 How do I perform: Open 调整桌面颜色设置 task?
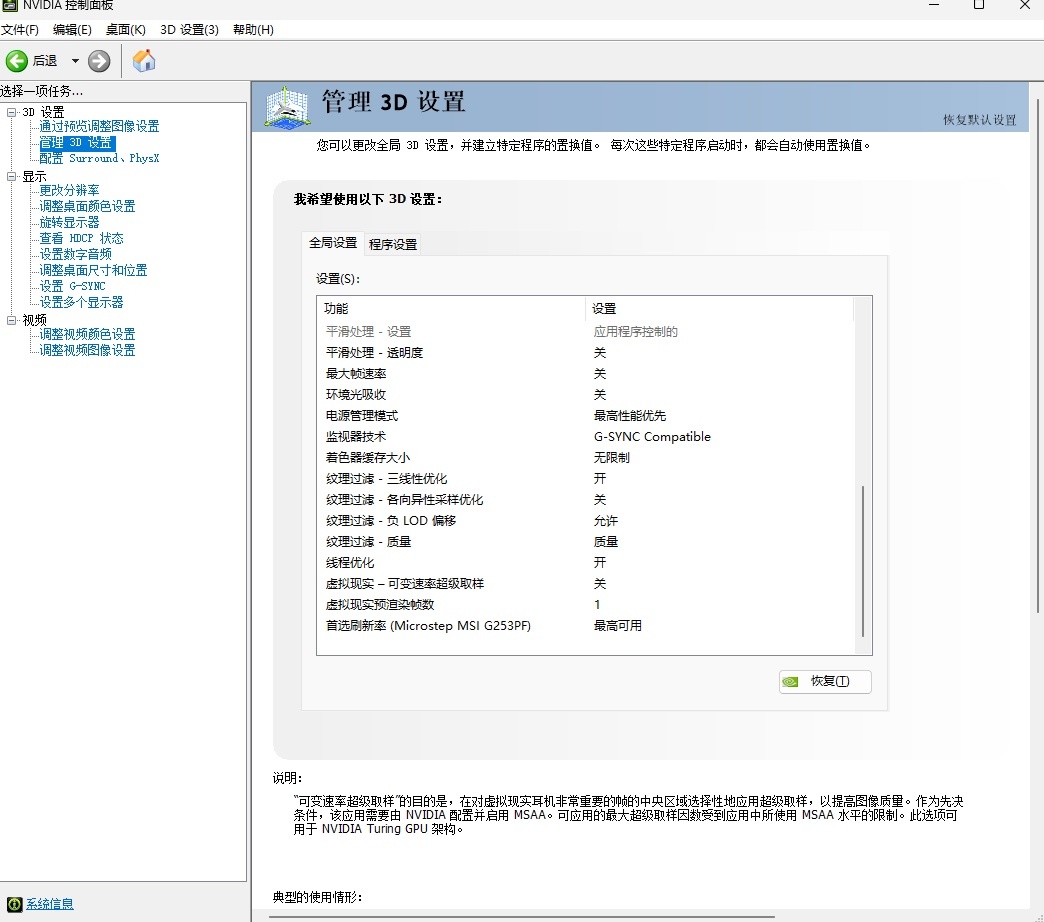click(x=87, y=206)
